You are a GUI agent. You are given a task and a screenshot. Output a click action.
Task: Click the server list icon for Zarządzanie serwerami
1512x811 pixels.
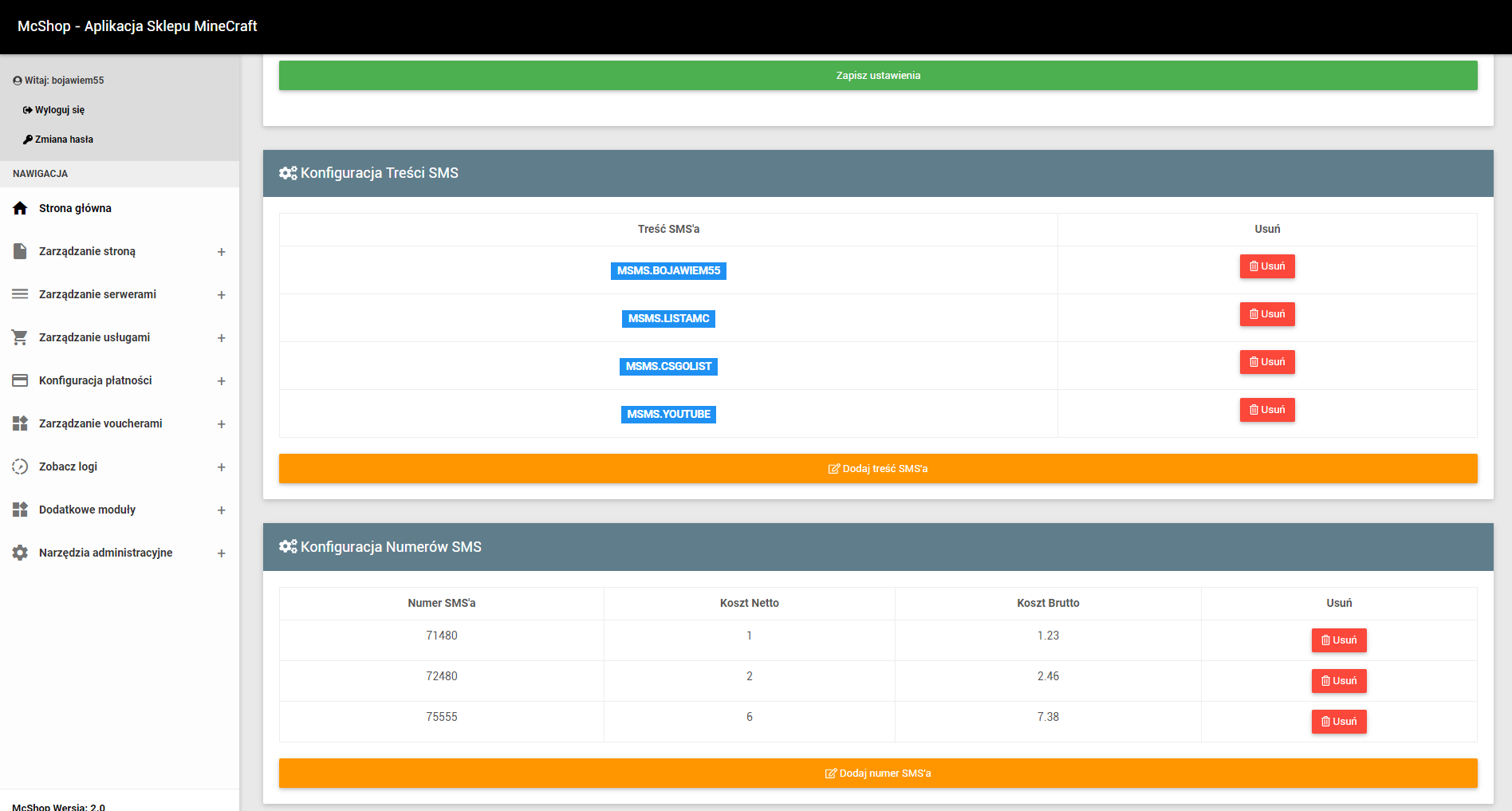point(20,294)
